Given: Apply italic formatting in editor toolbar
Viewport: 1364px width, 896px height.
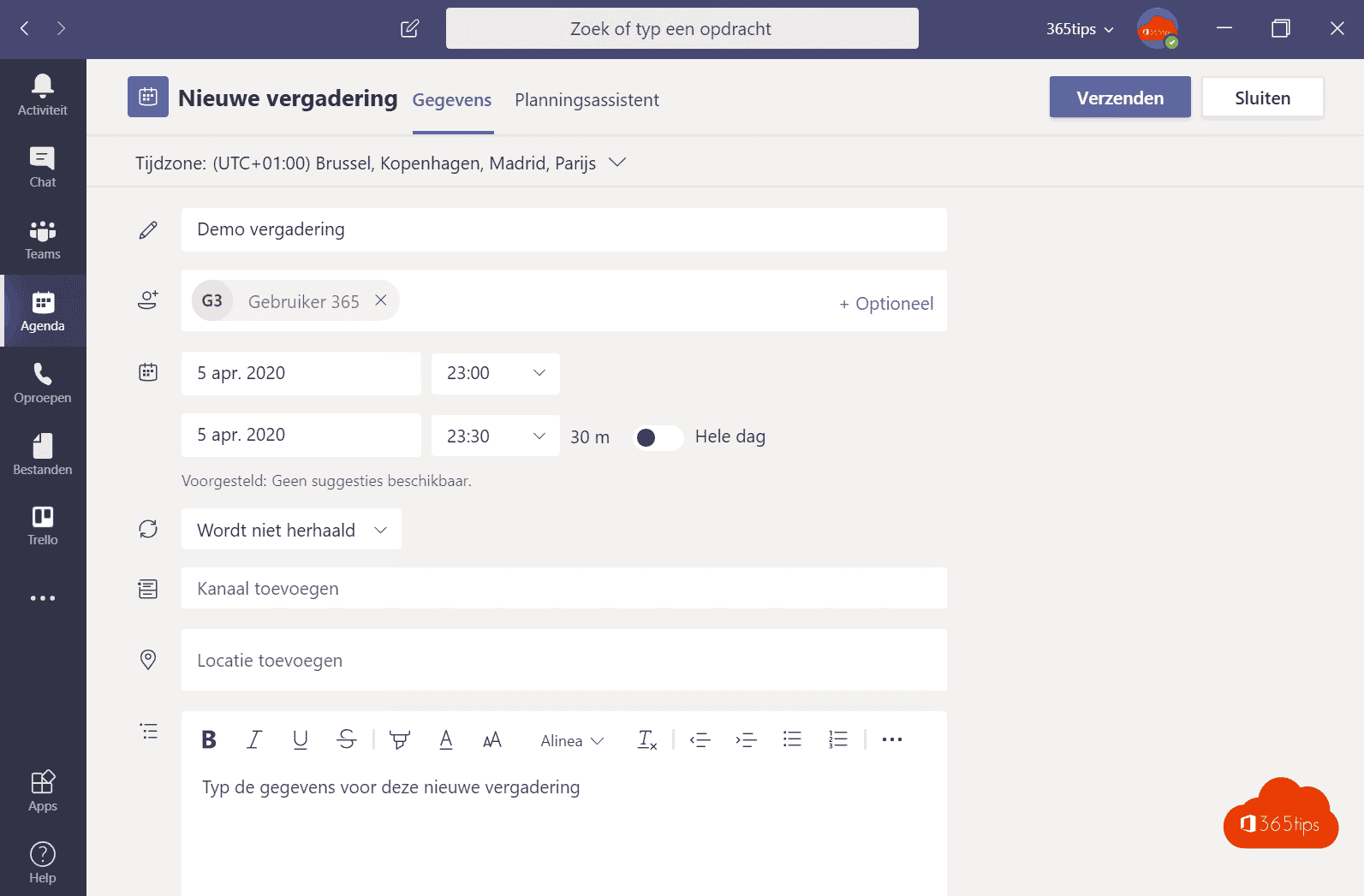Looking at the screenshot, I should pos(254,739).
